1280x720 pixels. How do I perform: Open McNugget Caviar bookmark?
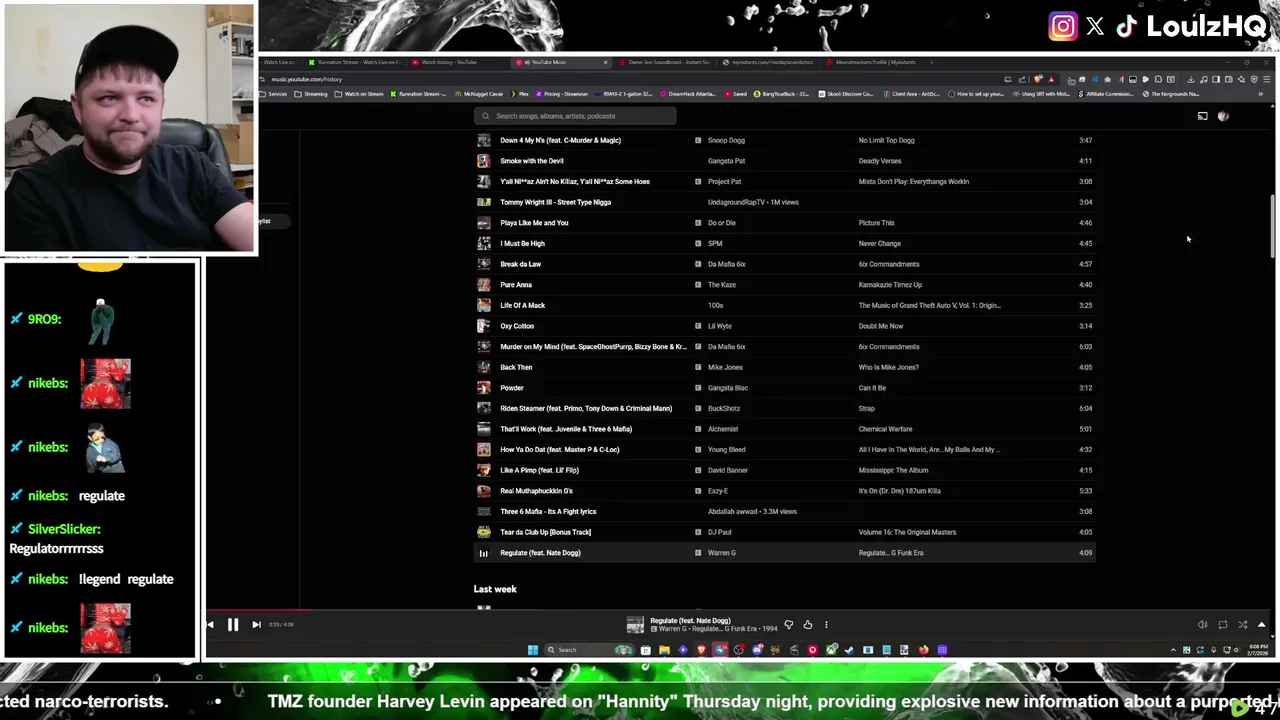click(x=480, y=94)
